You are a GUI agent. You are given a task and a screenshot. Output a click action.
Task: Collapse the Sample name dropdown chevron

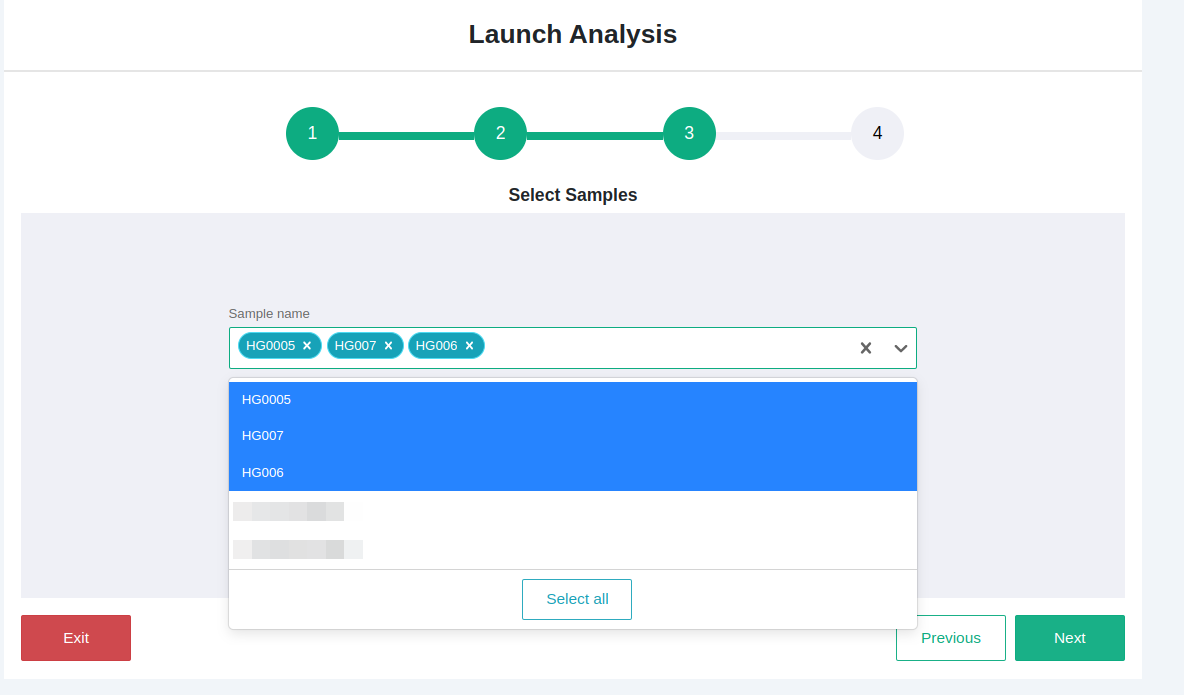pos(901,348)
